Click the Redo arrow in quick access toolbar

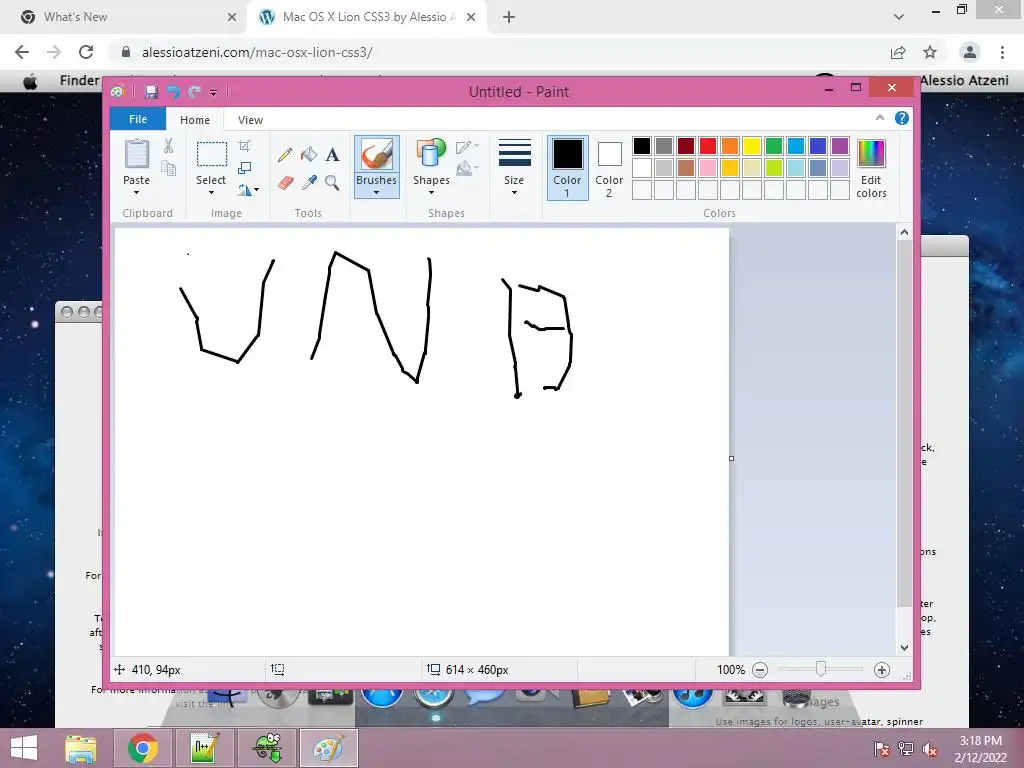click(x=194, y=92)
